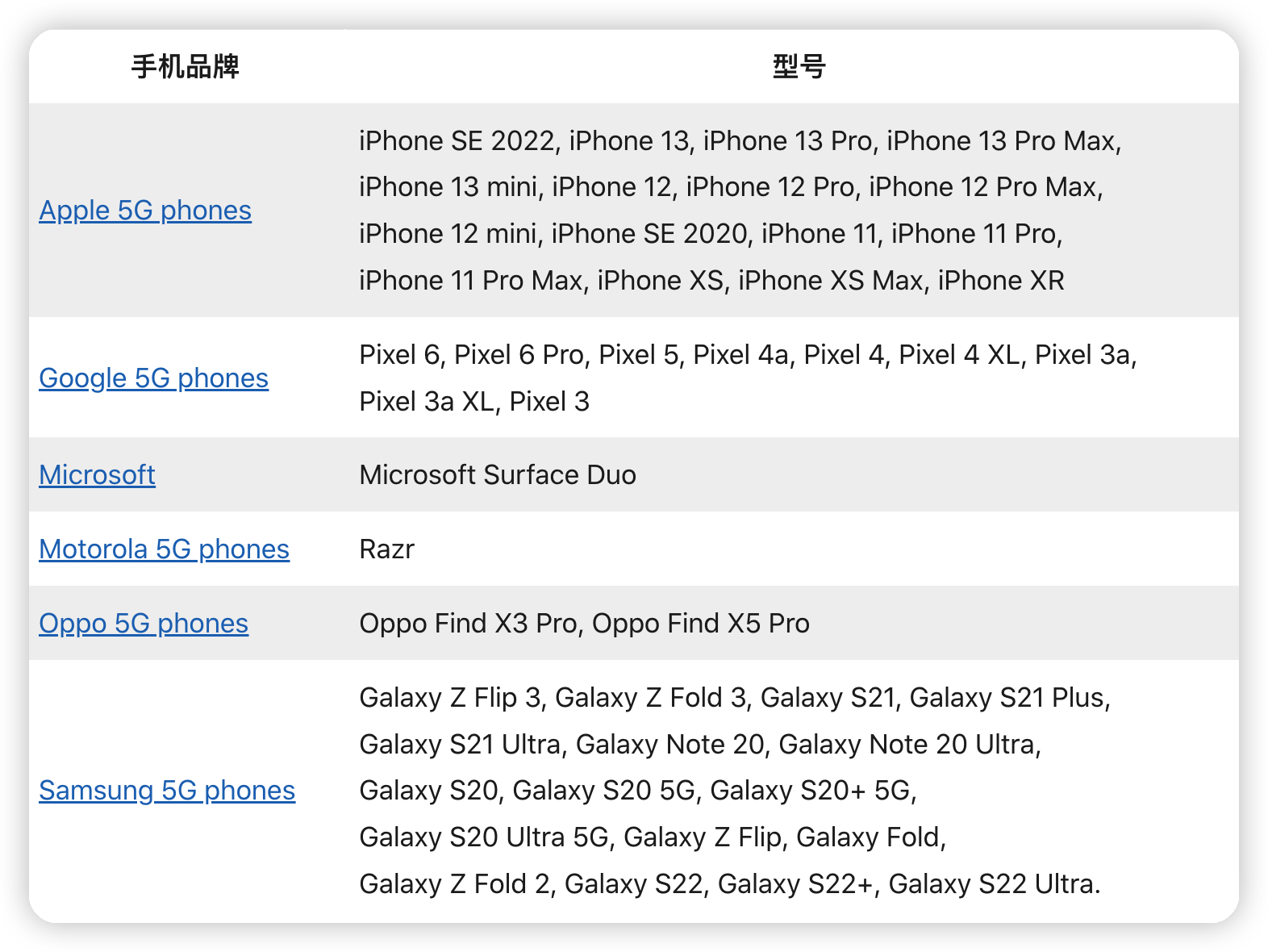Viewport: 1268px width, 952px height.
Task: Open the Motorola 5G phones link
Action: coord(164,549)
